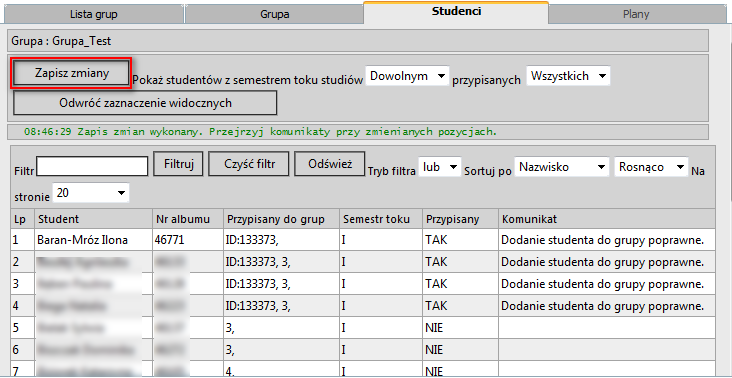
Task: Click the Przypisany column header
Action: [x=460, y=219]
